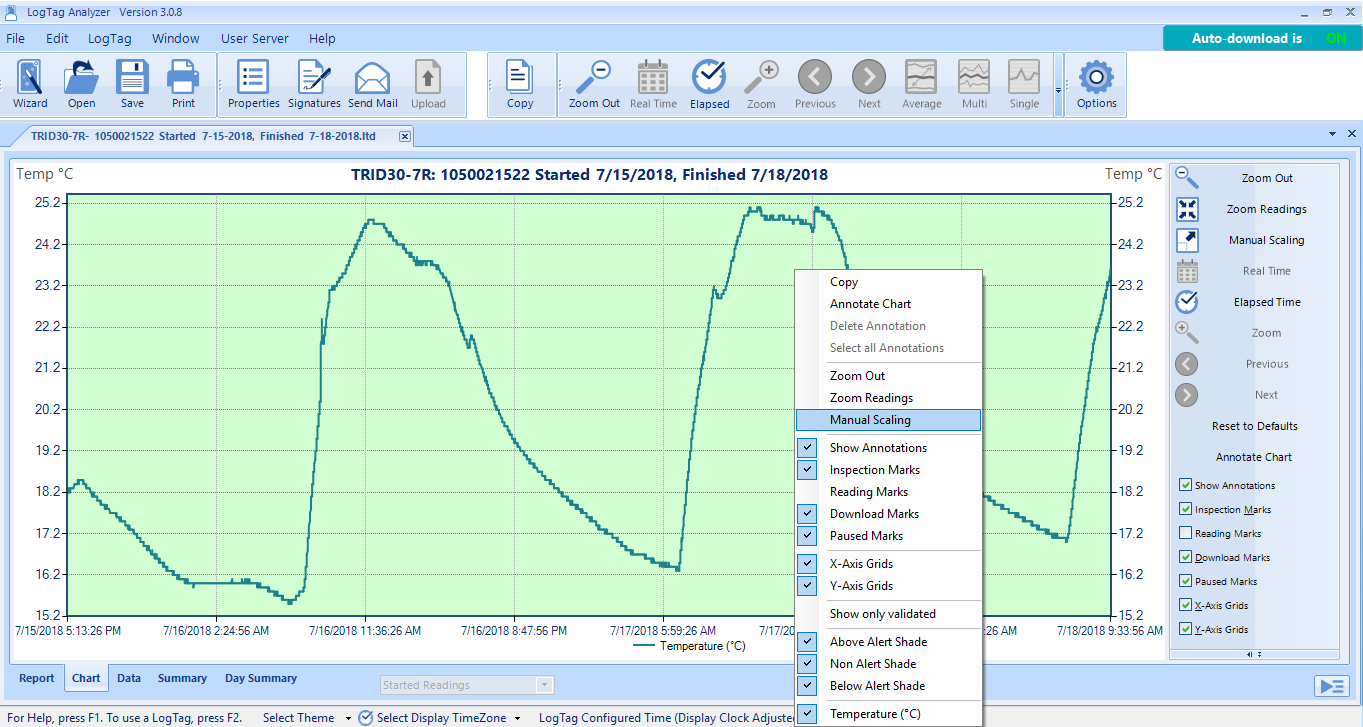
Task: Open a file with the Open icon
Action: click(81, 84)
